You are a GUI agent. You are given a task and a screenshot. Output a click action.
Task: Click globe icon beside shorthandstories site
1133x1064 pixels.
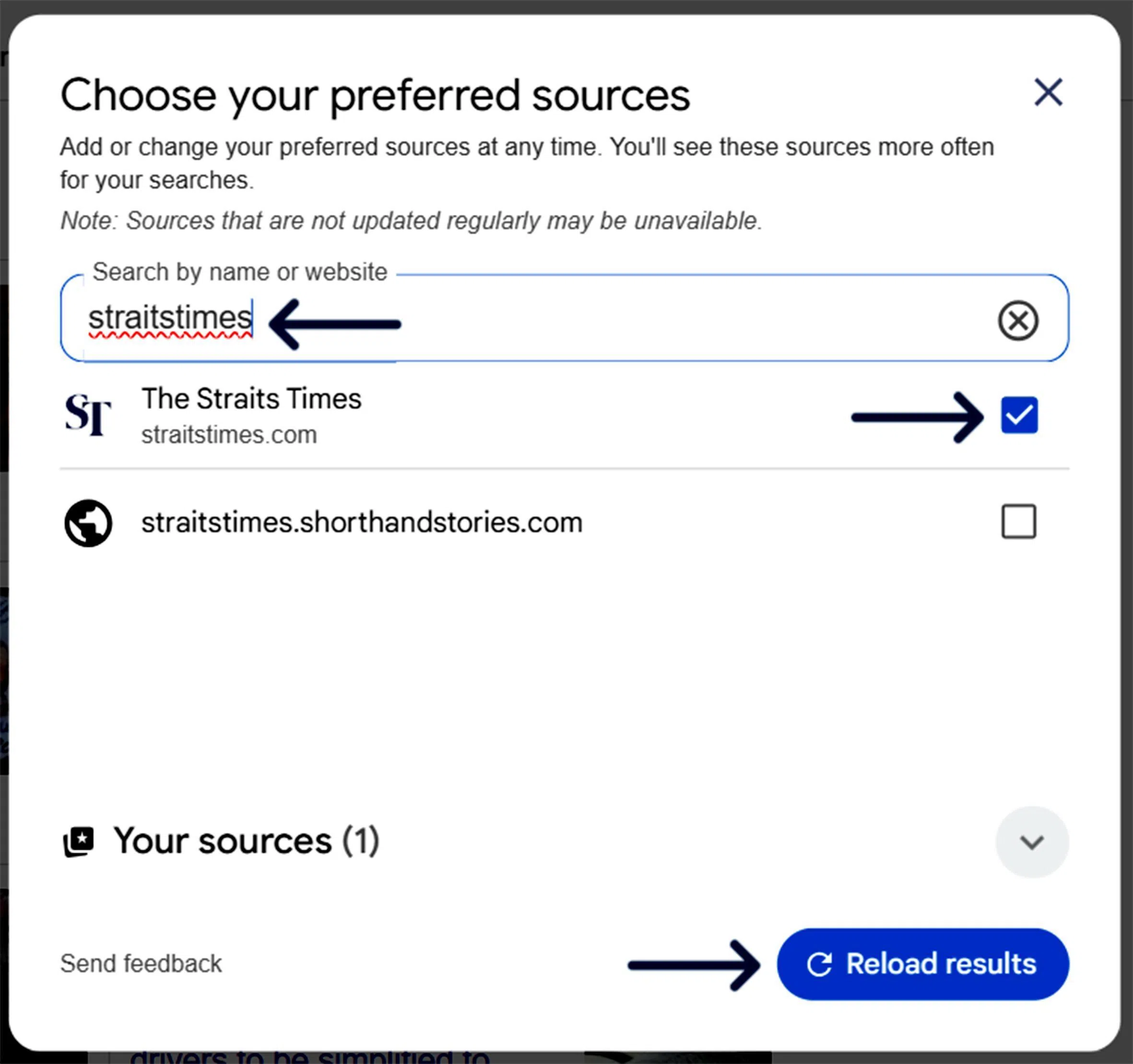[x=88, y=522]
